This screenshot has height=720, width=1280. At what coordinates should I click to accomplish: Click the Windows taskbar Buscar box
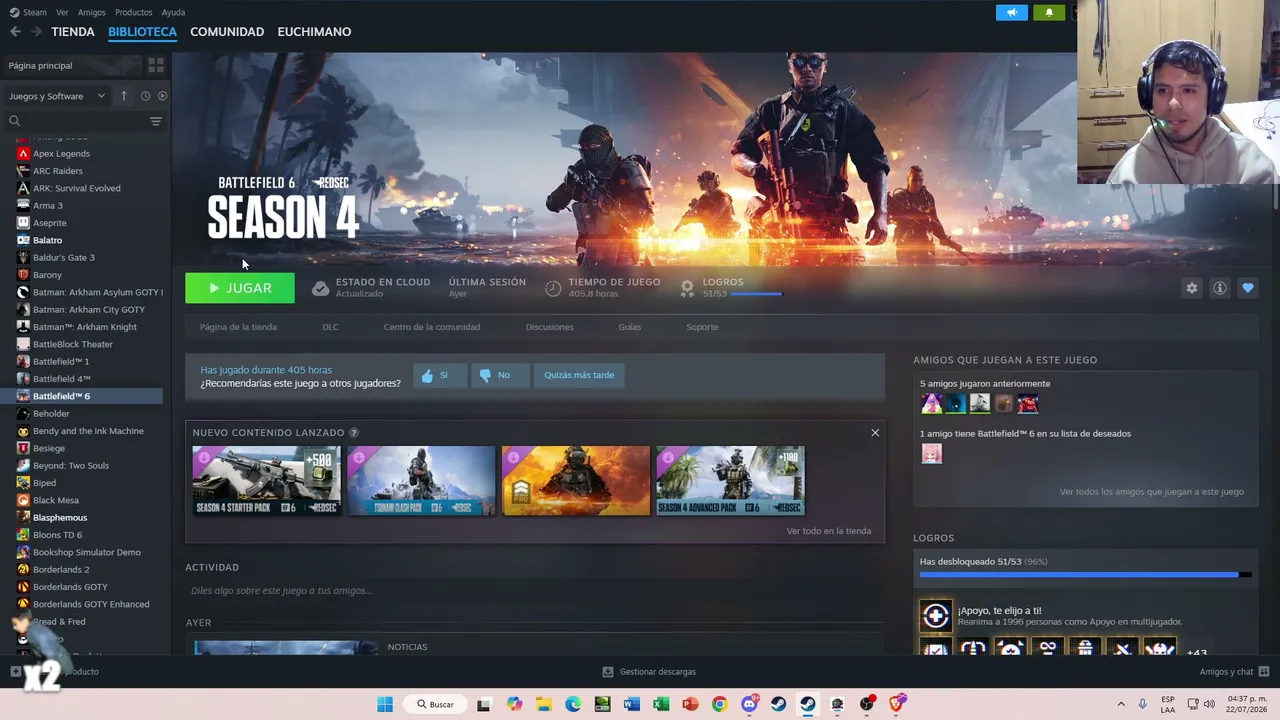point(436,704)
